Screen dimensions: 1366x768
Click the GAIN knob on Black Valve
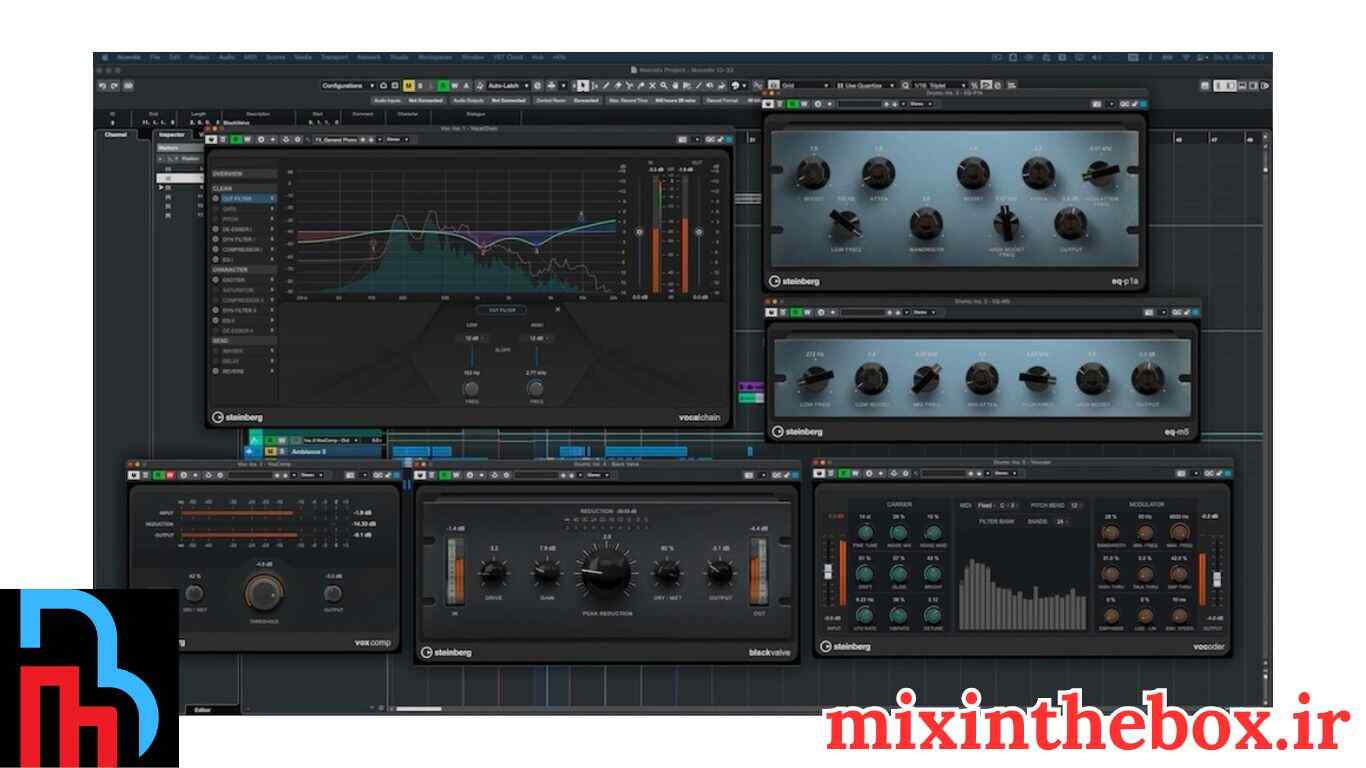(547, 573)
